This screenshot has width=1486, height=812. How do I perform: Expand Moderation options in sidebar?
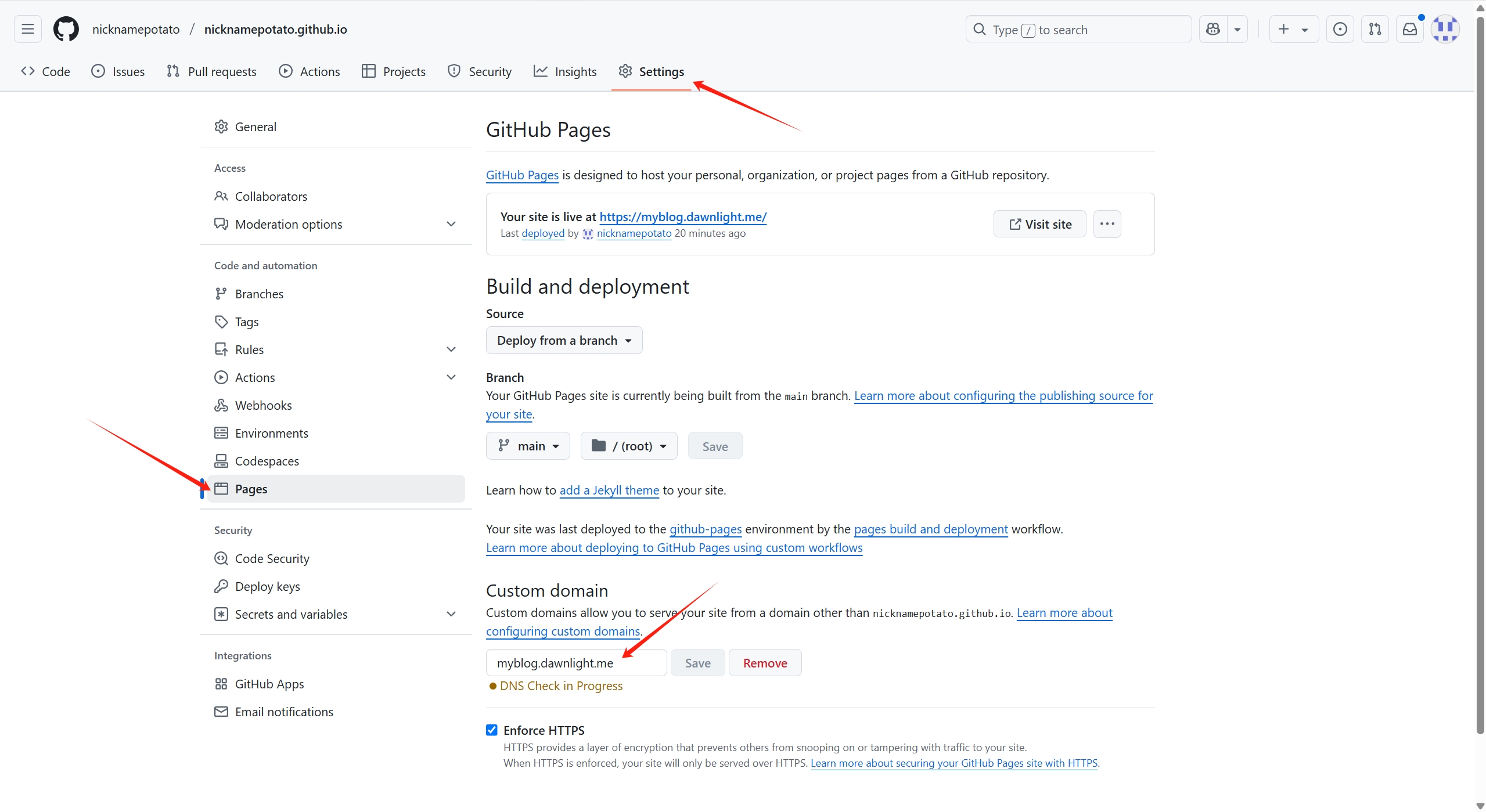point(451,224)
